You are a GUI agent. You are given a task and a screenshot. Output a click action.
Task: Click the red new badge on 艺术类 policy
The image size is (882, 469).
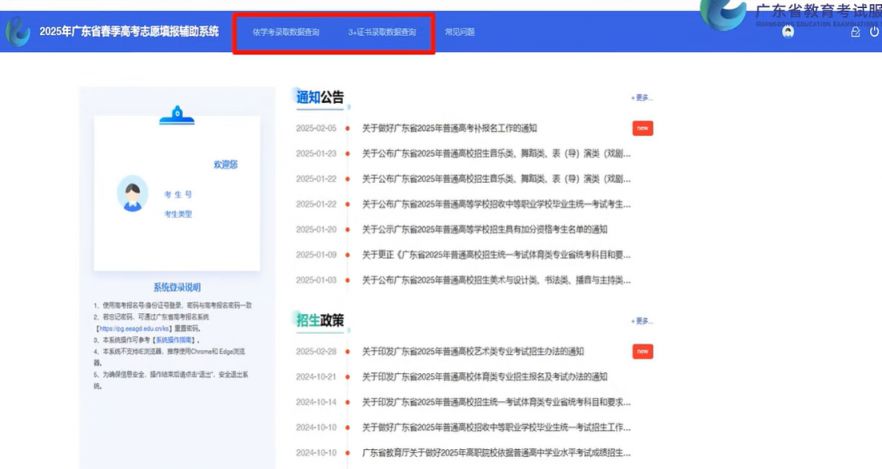[642, 352]
